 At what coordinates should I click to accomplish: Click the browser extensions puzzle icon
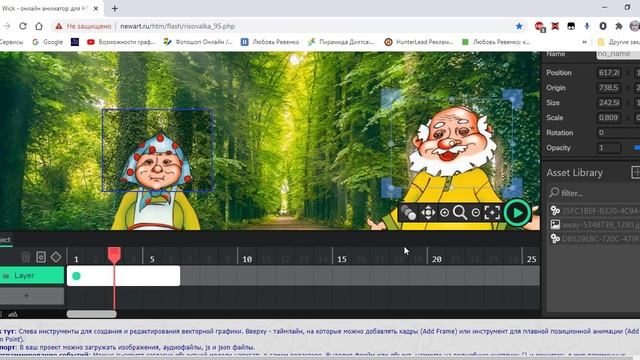(x=619, y=26)
